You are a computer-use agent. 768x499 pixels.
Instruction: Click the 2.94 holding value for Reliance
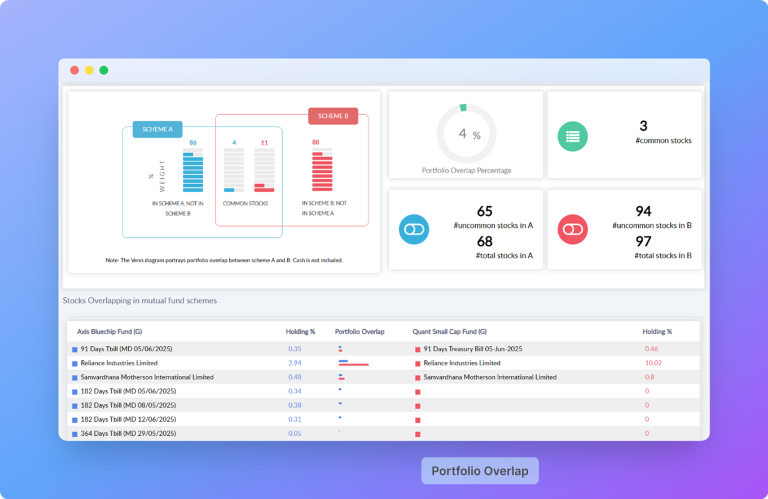click(295, 363)
